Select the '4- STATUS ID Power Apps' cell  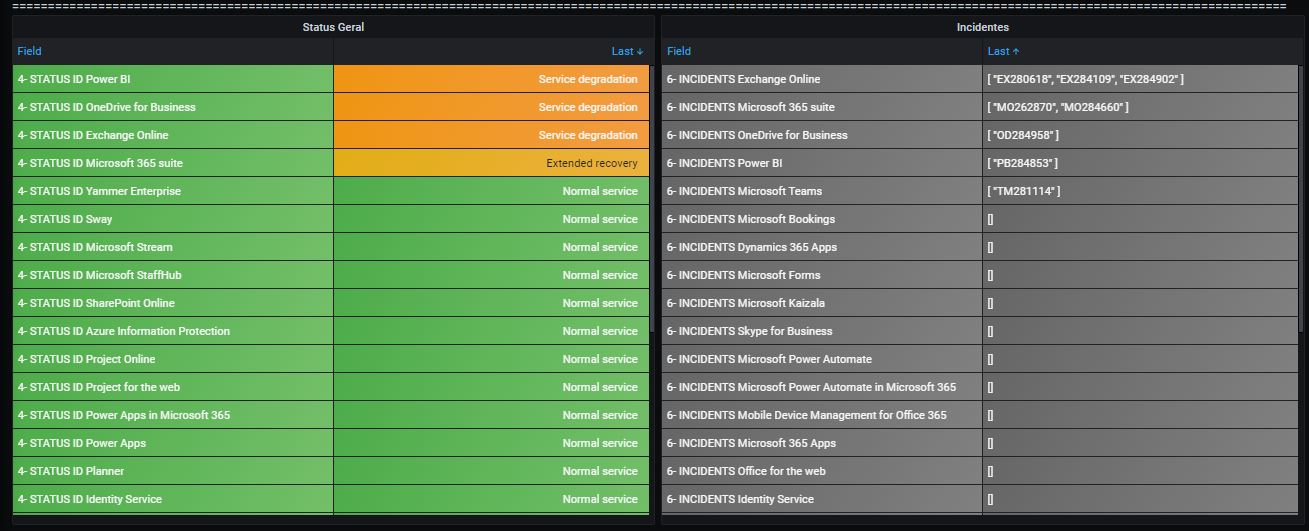(x=173, y=443)
